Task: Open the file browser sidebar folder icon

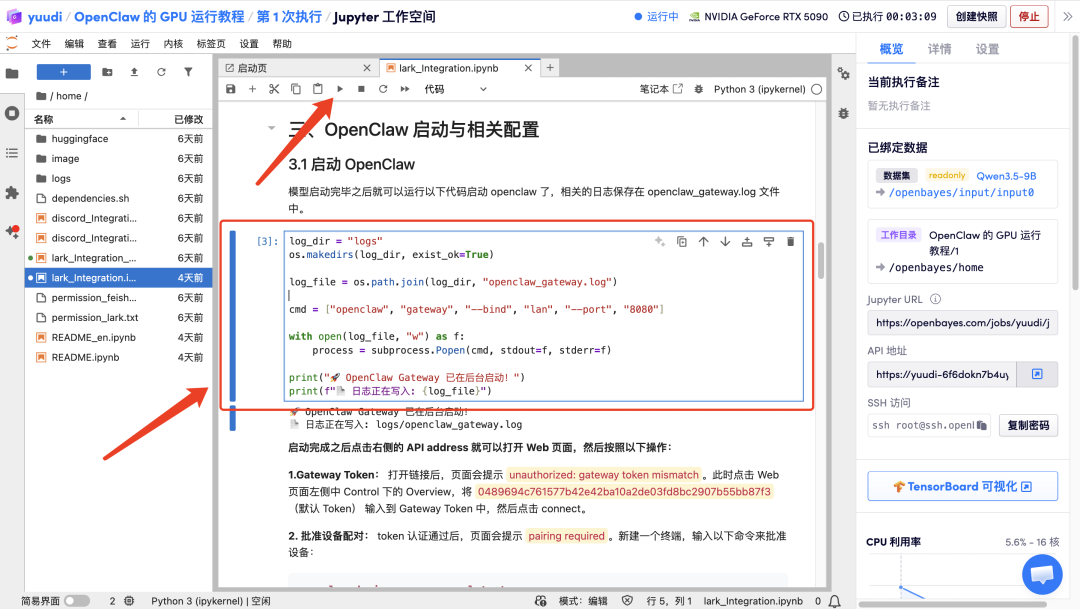Action: (12, 73)
